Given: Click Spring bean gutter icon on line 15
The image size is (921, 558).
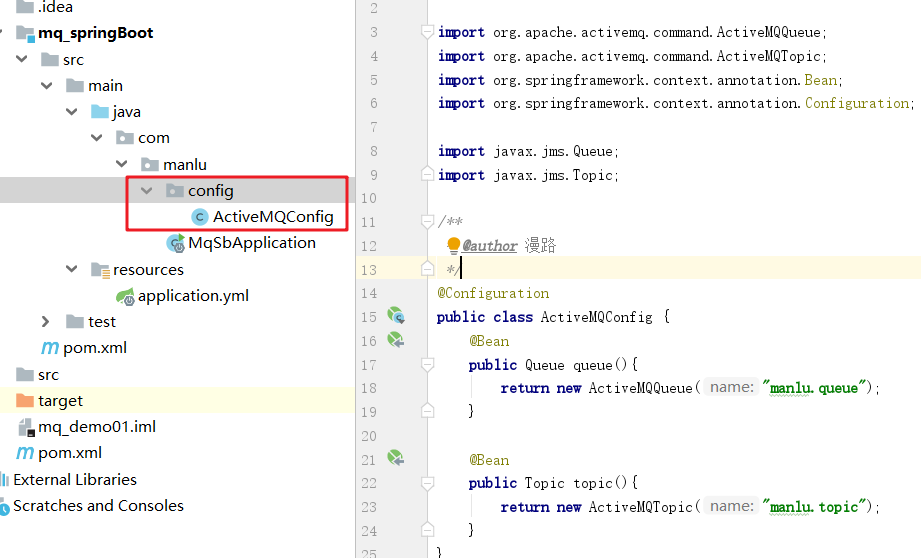Looking at the screenshot, I should point(396,315).
